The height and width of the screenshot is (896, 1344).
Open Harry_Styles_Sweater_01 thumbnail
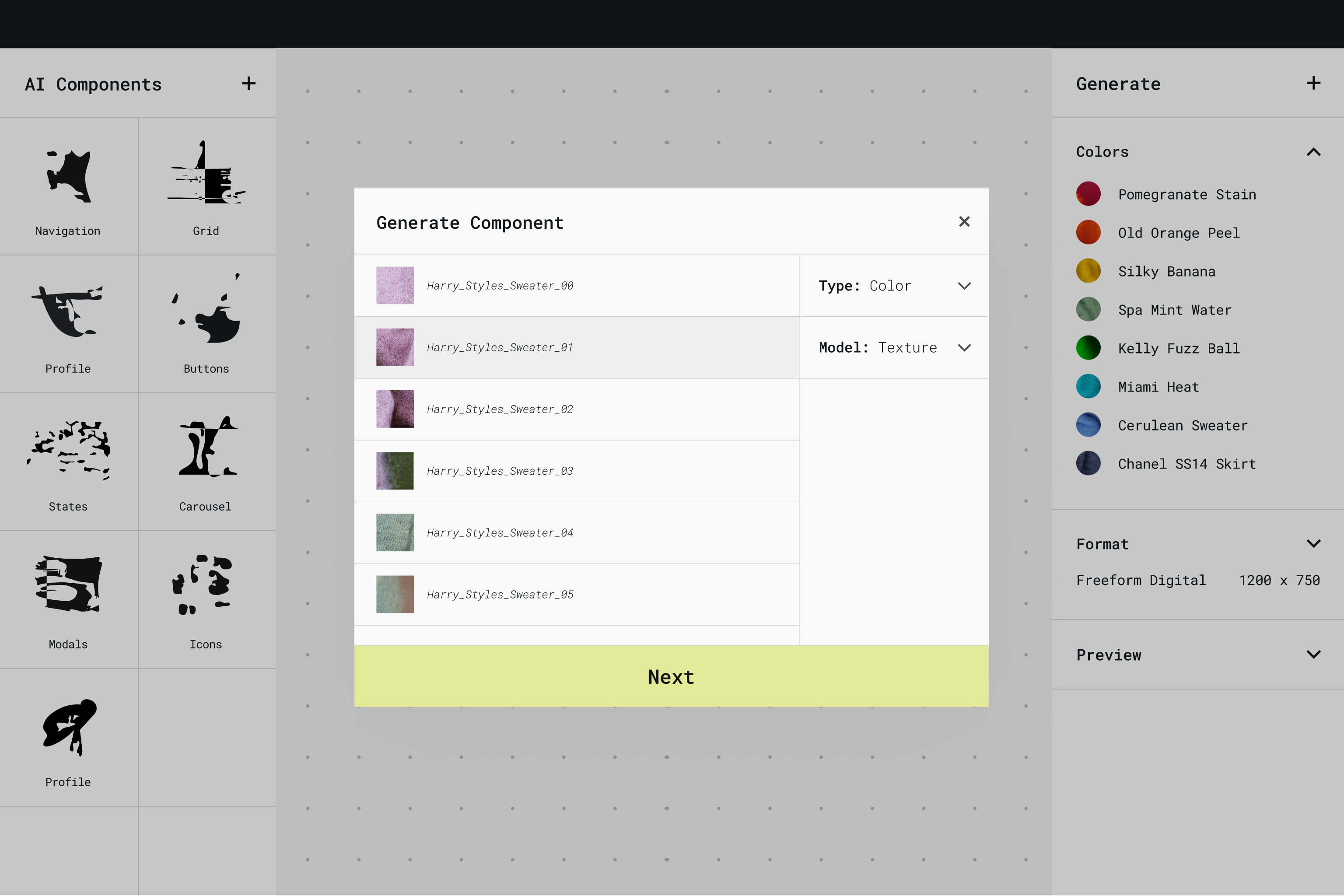tap(395, 347)
